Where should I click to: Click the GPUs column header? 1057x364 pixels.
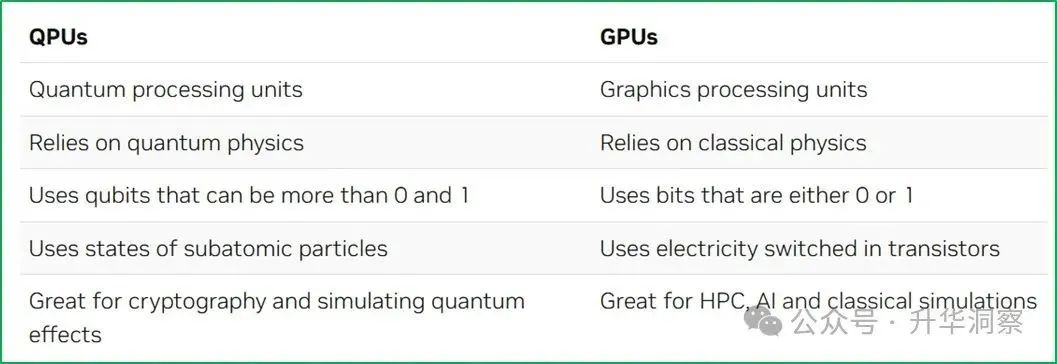(629, 36)
